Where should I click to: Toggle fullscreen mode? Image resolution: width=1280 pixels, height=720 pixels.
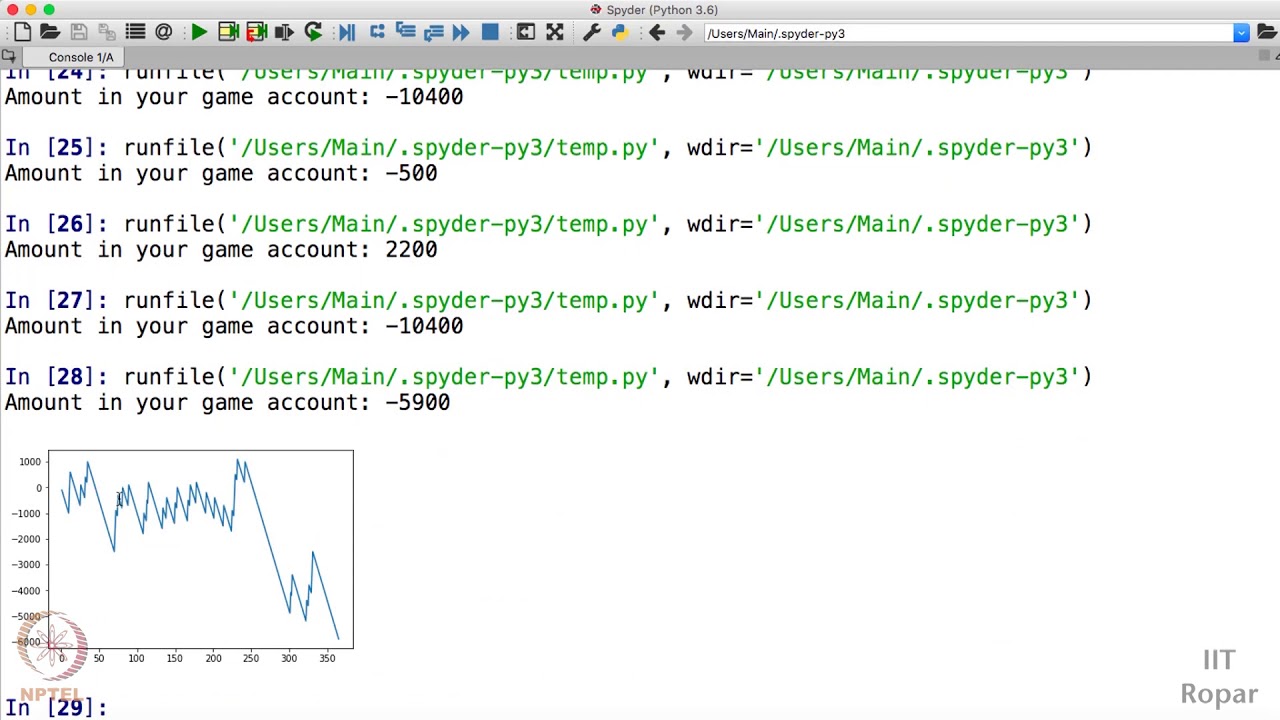point(555,33)
